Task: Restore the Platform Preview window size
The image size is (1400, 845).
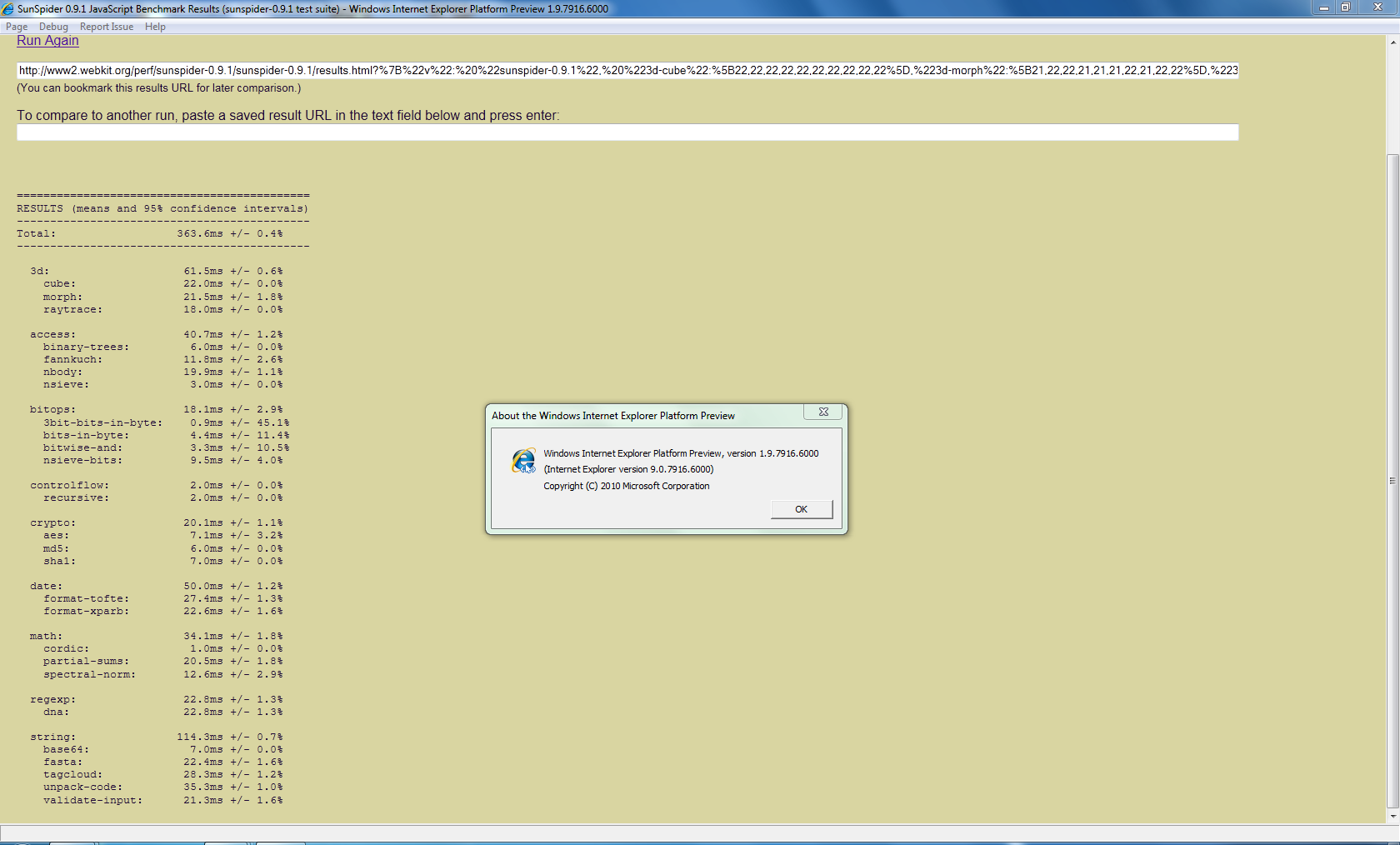Action: (1345, 7)
